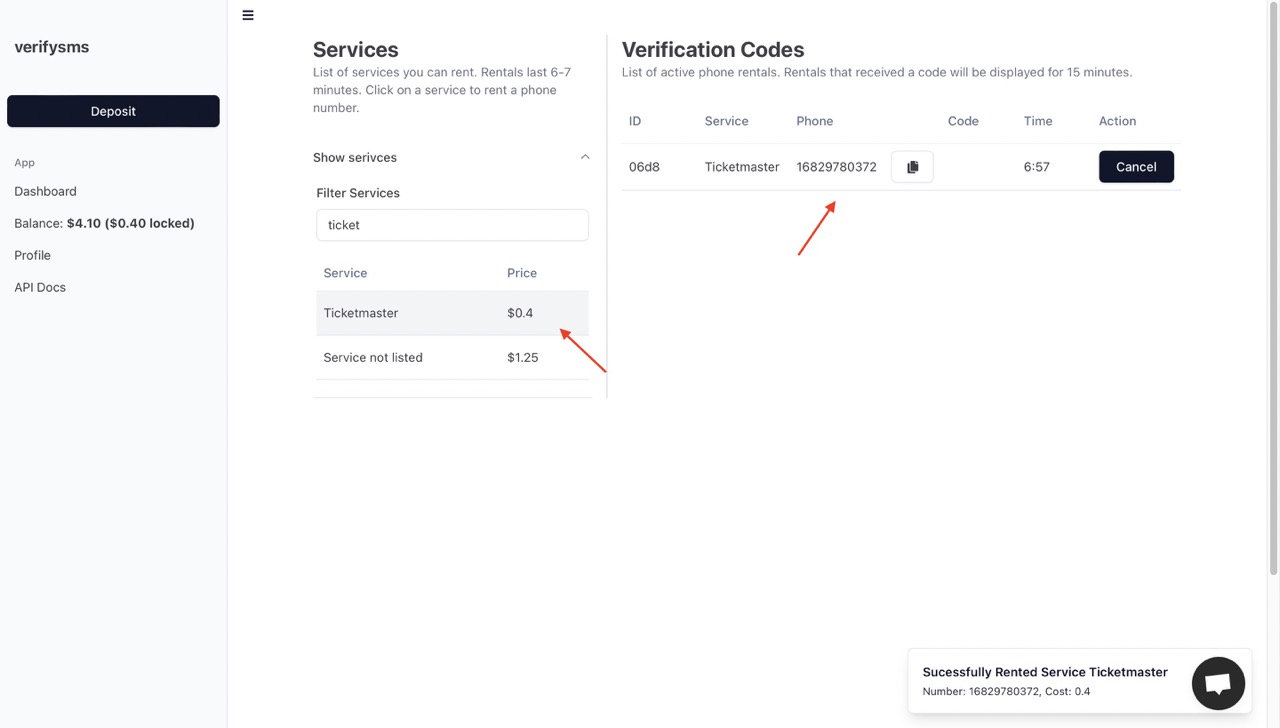This screenshot has height=728, width=1280.
Task: Click the page vertical scrollbar
Action: (1273, 290)
